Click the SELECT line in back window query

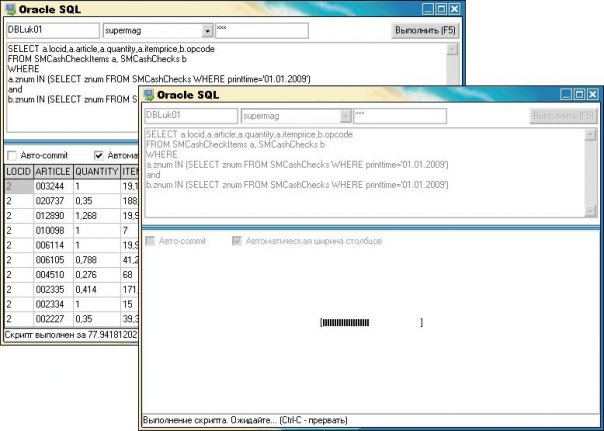point(111,49)
